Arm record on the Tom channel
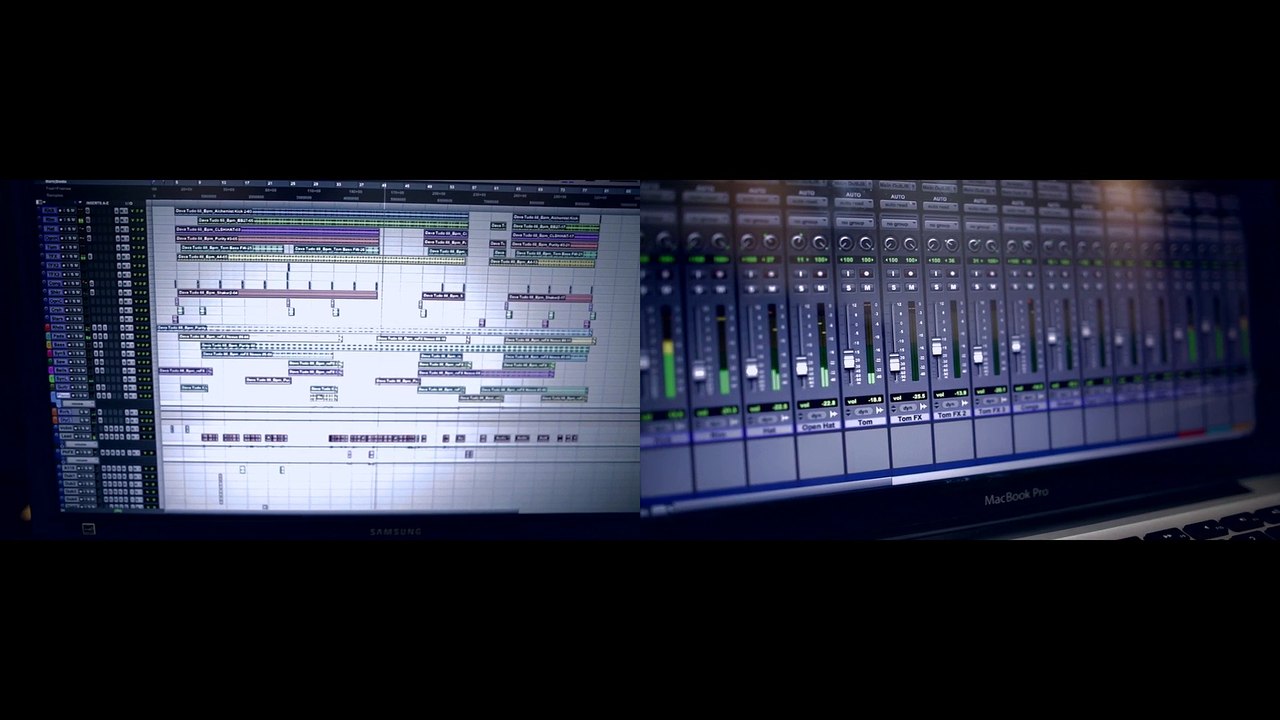 click(867, 273)
